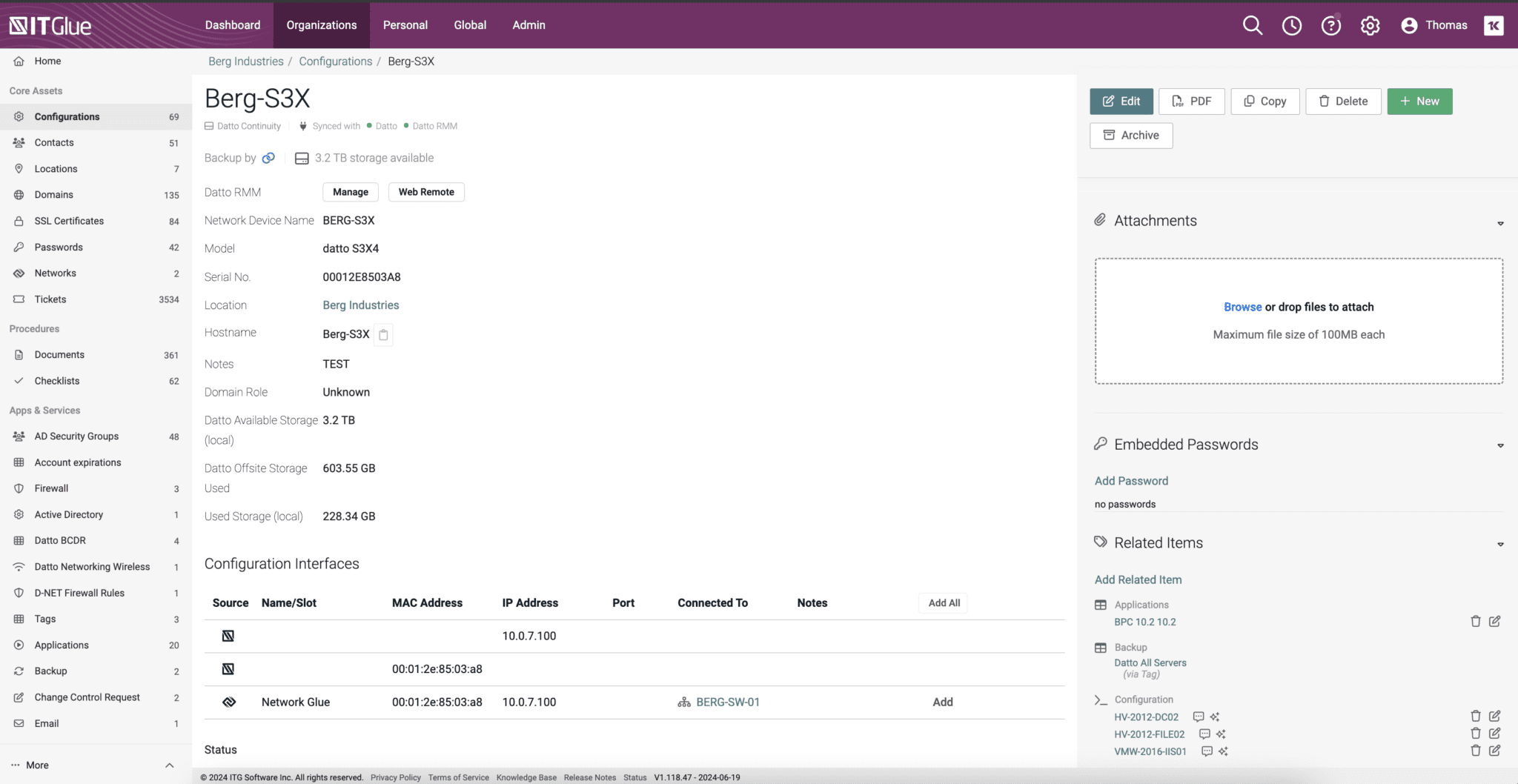The height and width of the screenshot is (784, 1518).
Task: Open the recently viewed history icon
Action: pyautogui.click(x=1291, y=24)
